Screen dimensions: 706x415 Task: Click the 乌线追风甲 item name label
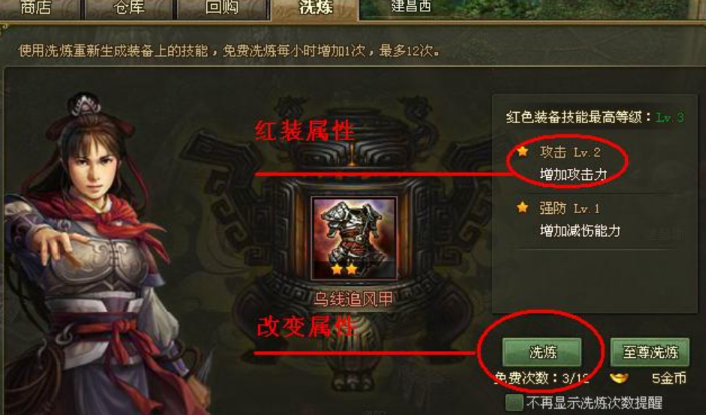click(x=353, y=299)
